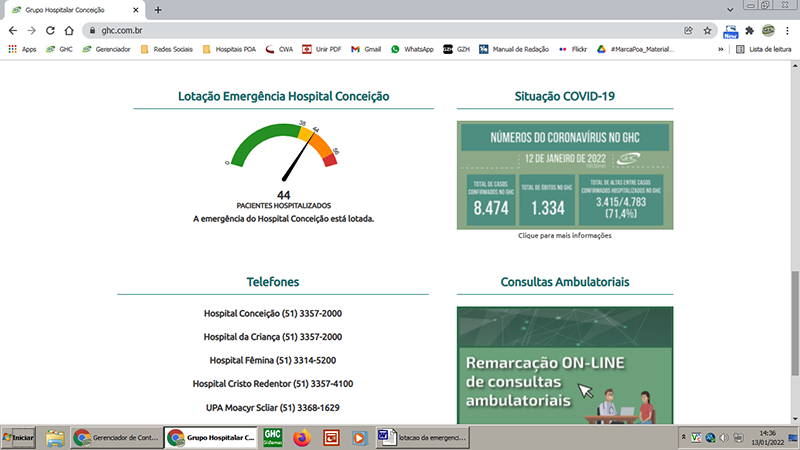Image resolution: width=800 pixels, height=450 pixels.
Task: Open the GHC Sistemas taskbar icon
Action: [271, 437]
